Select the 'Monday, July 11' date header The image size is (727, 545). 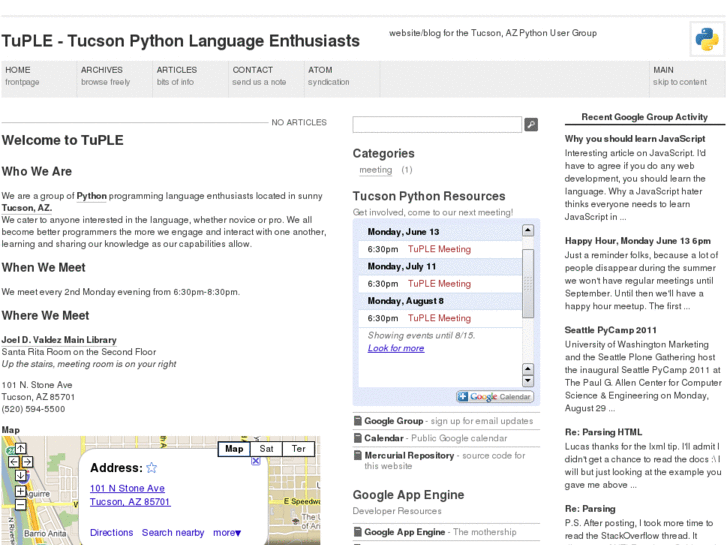[402, 266]
